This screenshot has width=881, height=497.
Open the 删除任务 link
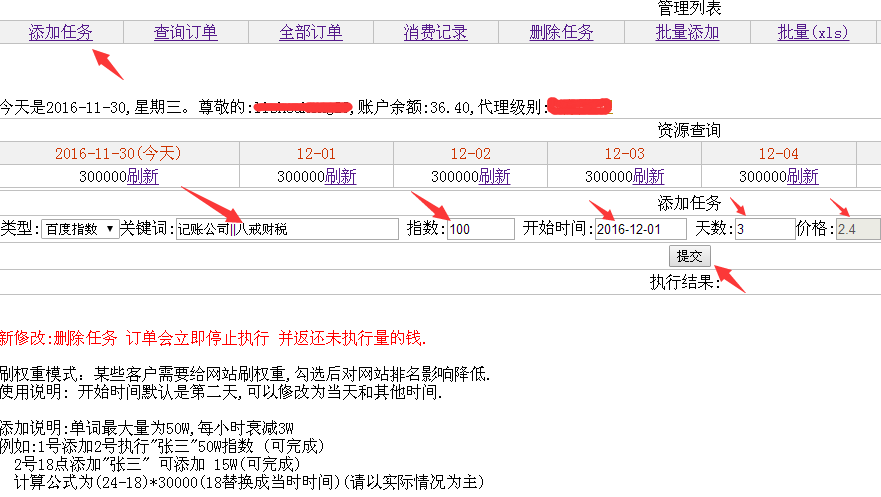[561, 33]
